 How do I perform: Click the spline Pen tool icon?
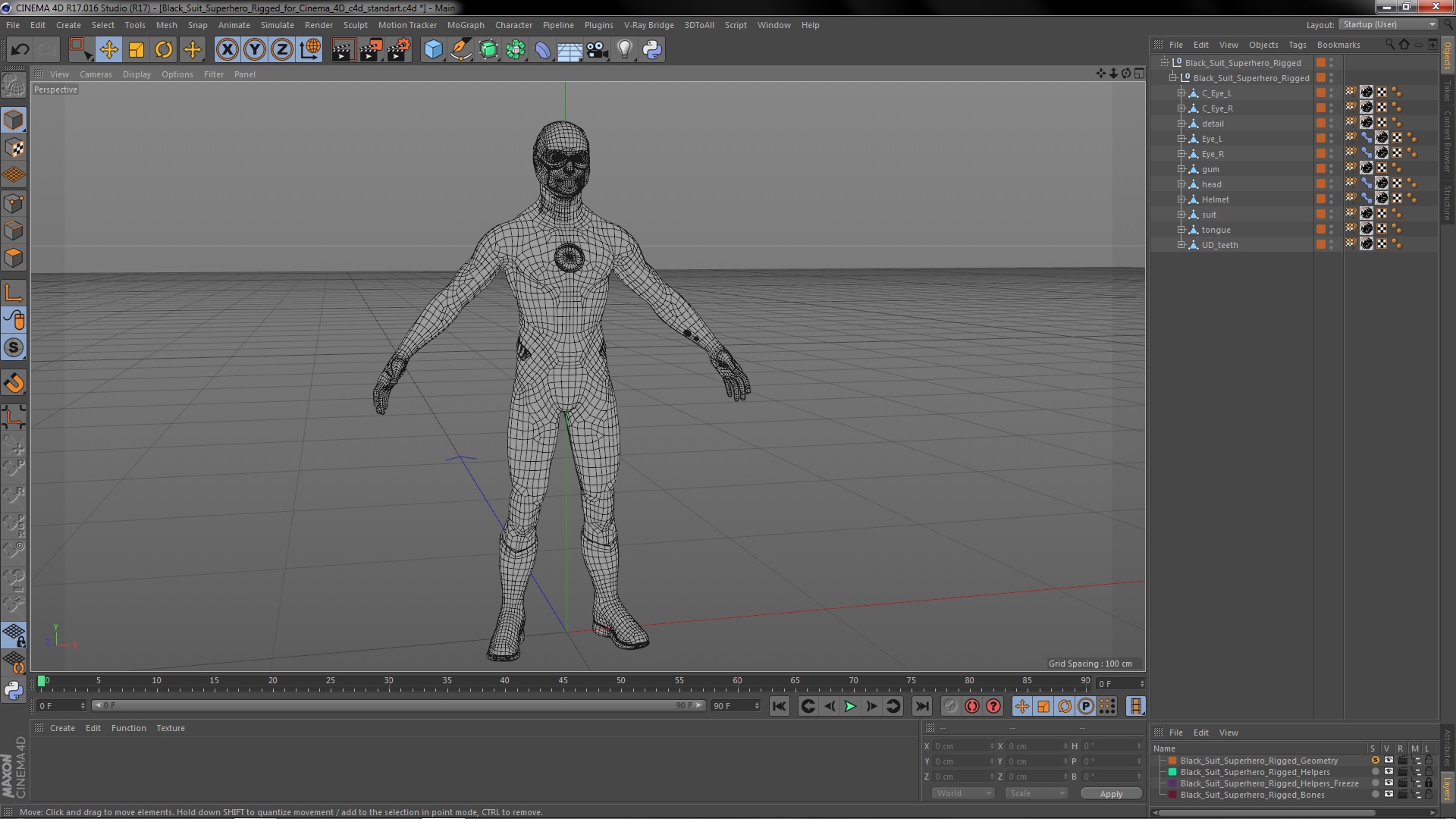[x=460, y=50]
